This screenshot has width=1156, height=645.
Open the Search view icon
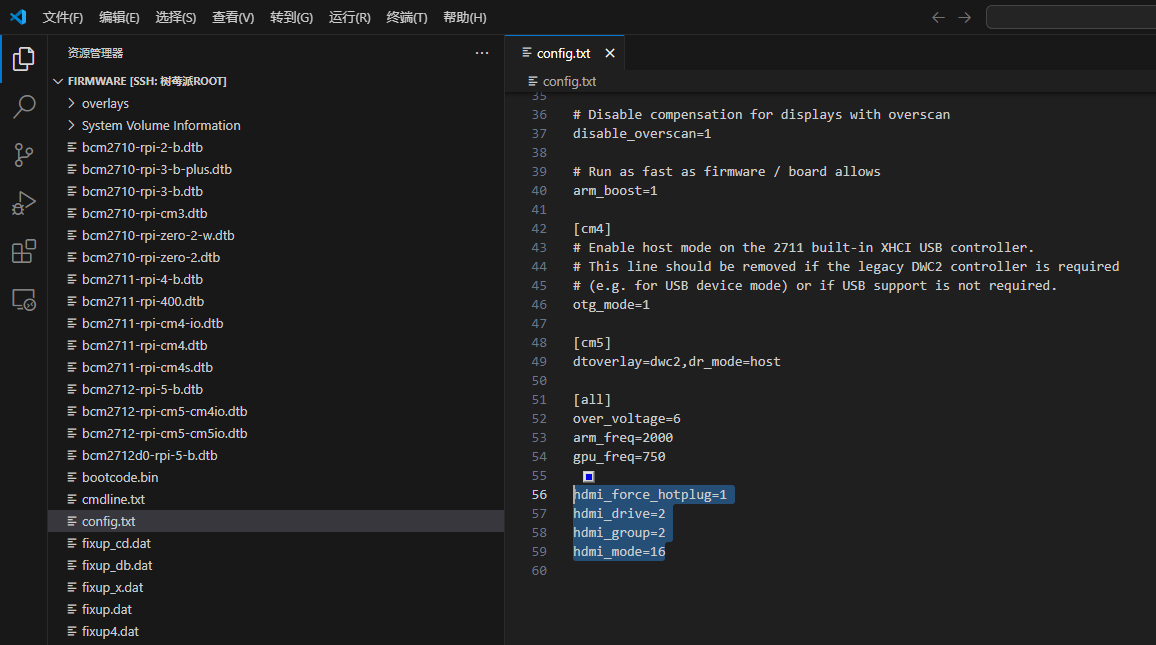pos(24,107)
